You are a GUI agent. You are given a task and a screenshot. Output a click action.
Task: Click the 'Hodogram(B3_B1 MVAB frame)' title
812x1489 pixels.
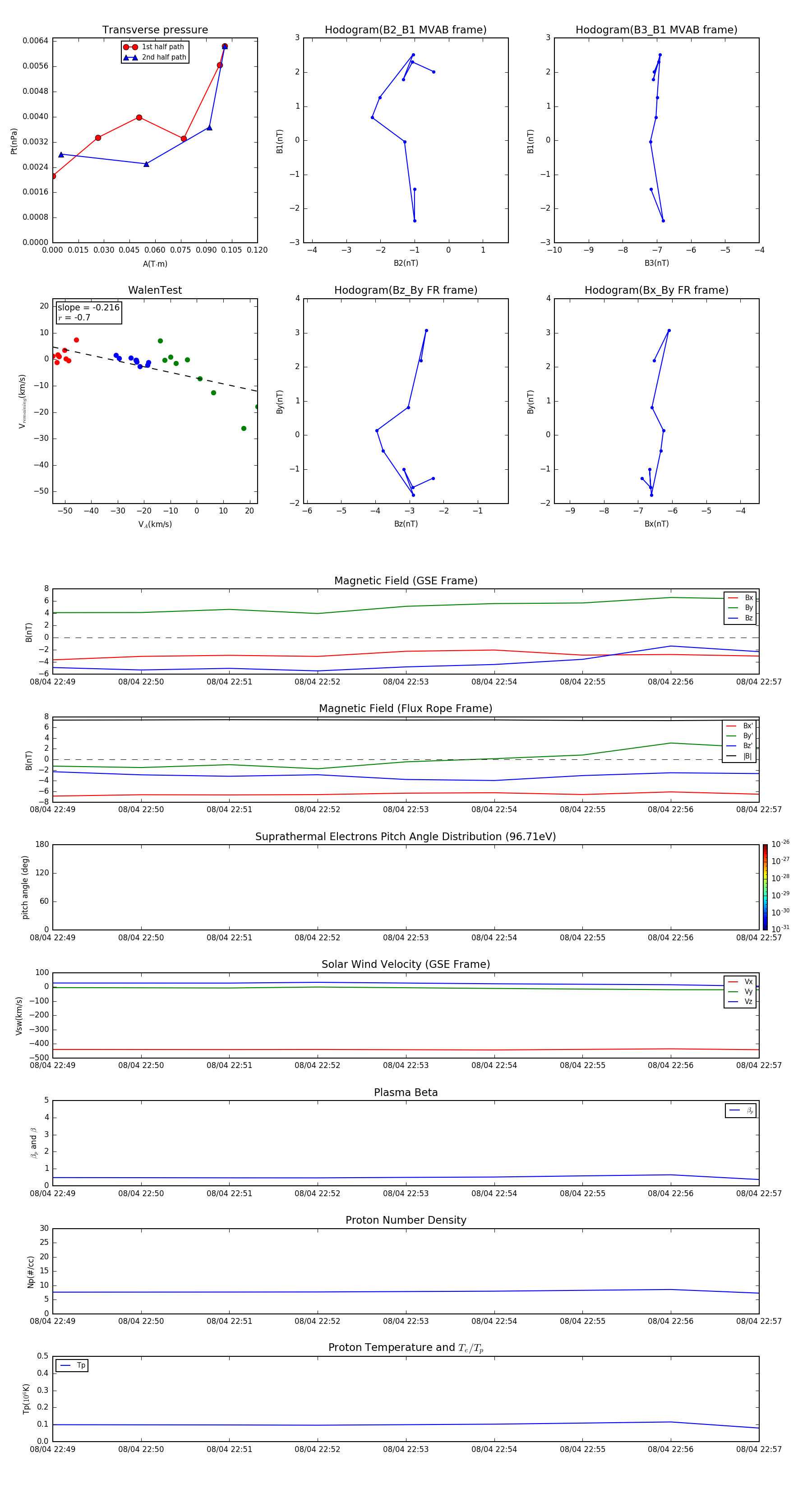coord(656,30)
